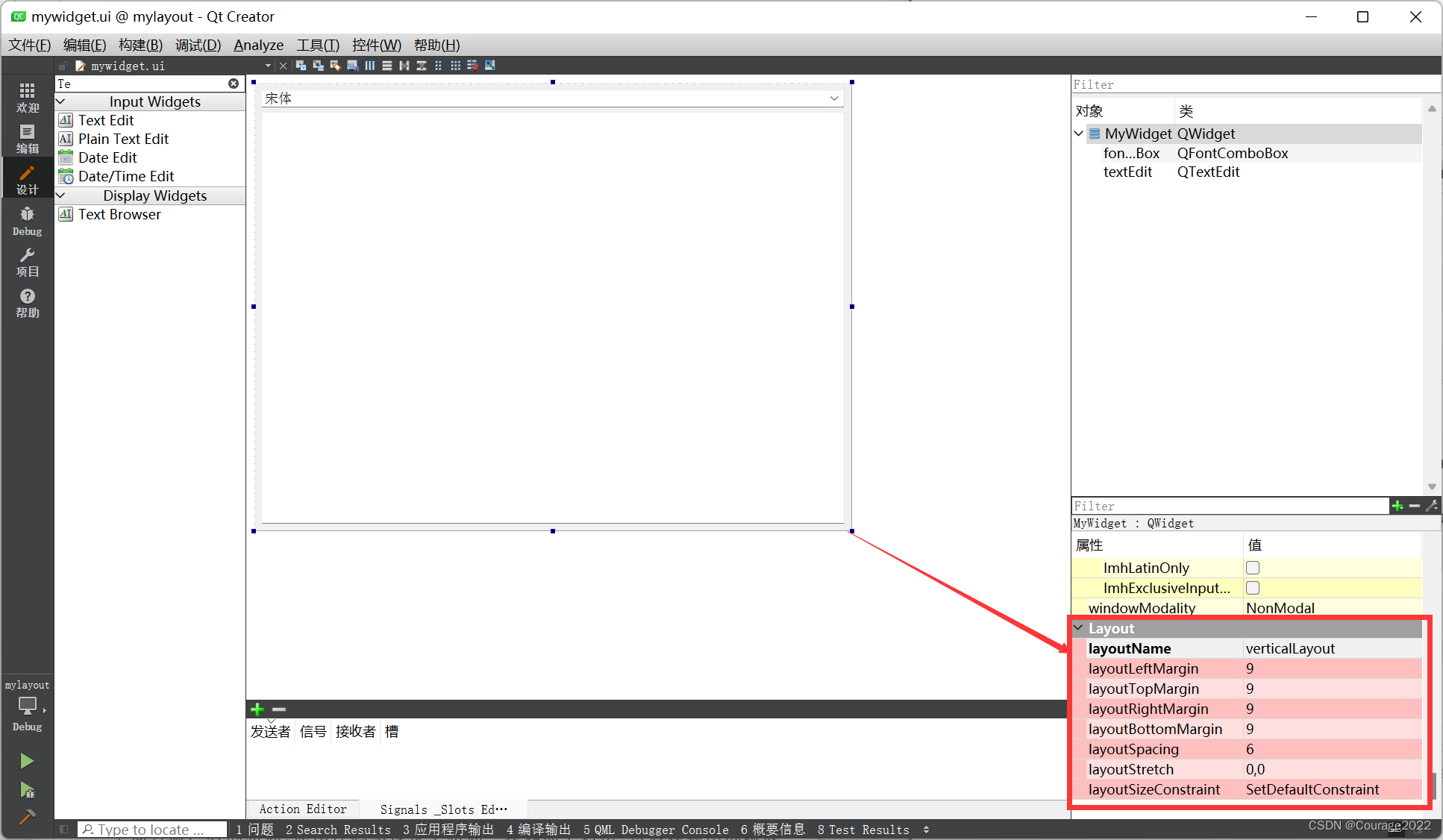Switch to Welcome mode in sidebar
Viewport: 1443px width, 840px height.
tap(27, 98)
